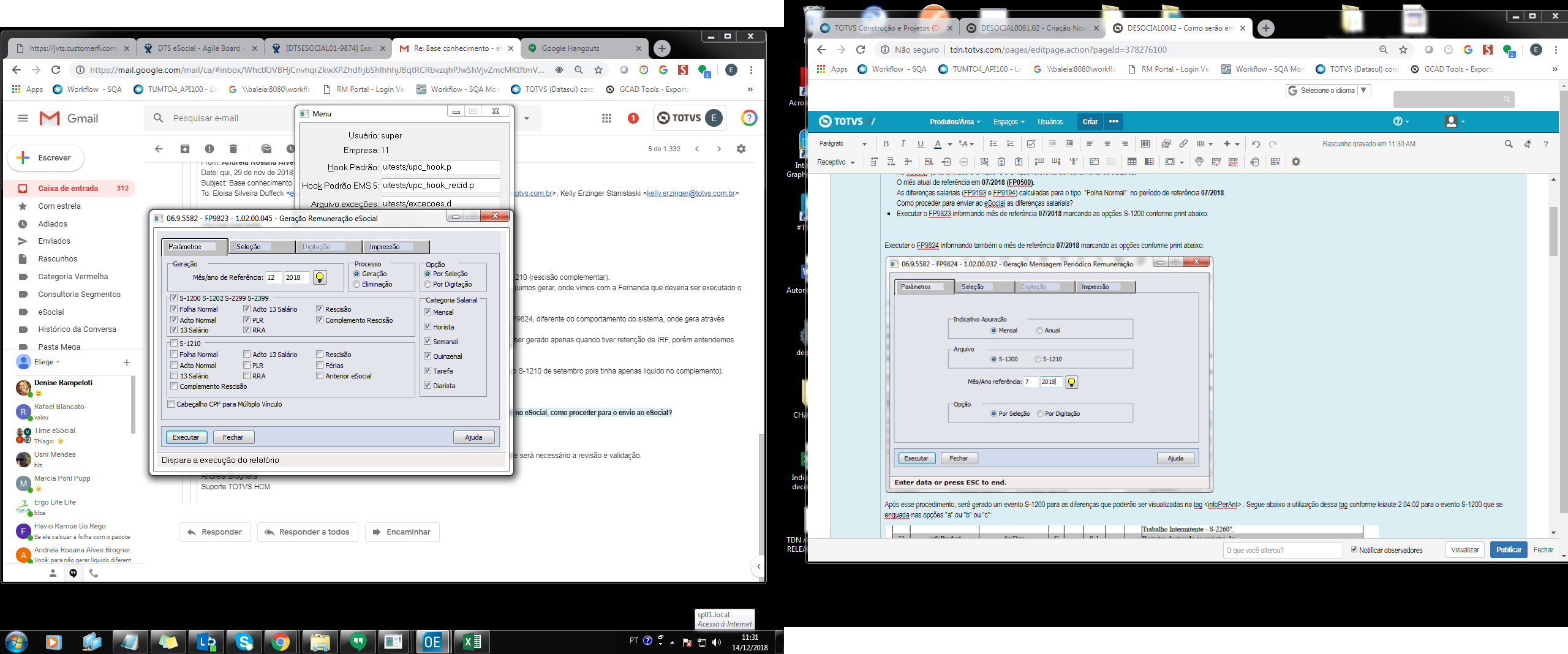Insert a bullet list in the Confluence editor
Image resolution: width=1568 pixels, height=654 pixels.
coord(993,144)
